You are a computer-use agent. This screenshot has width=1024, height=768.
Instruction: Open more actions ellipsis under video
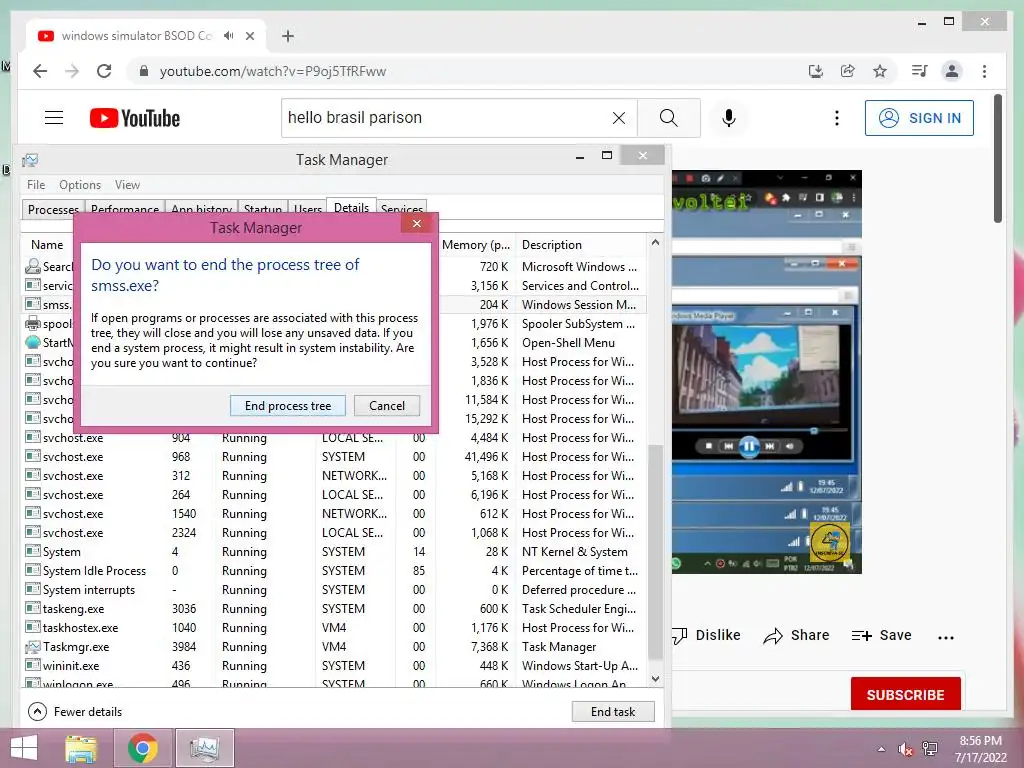point(946,637)
